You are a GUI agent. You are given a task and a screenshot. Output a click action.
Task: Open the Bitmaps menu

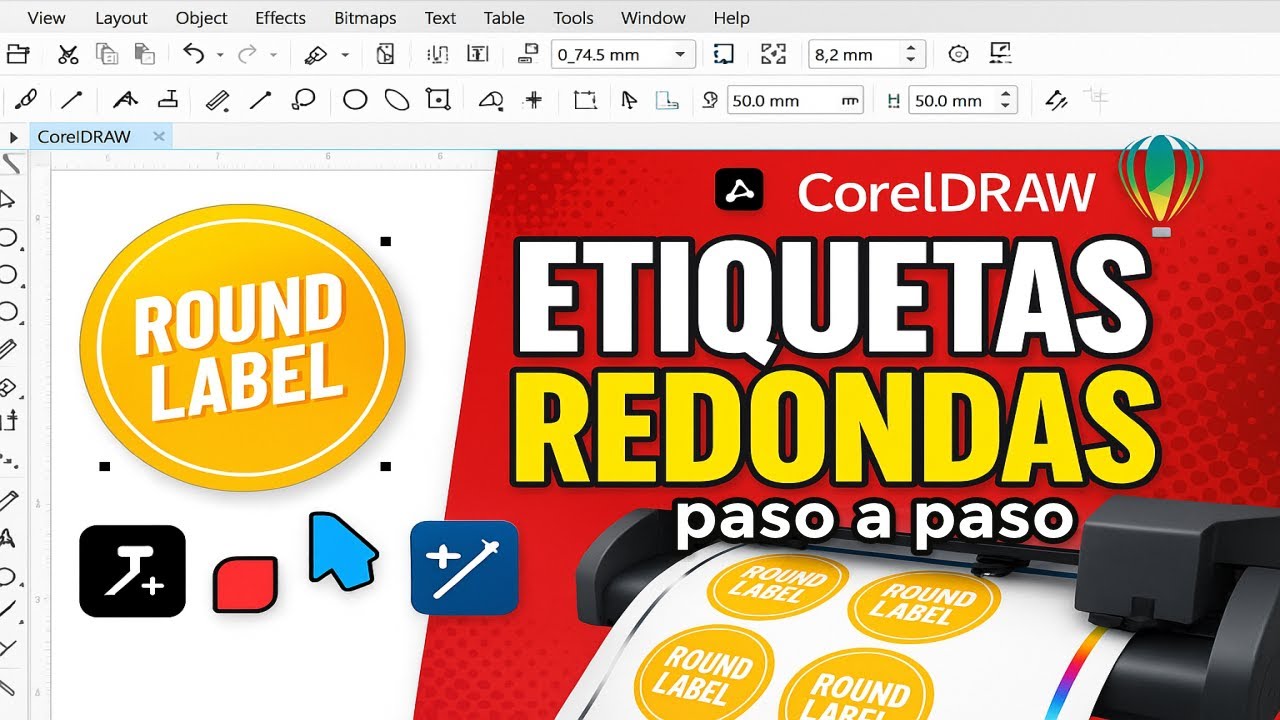point(364,18)
